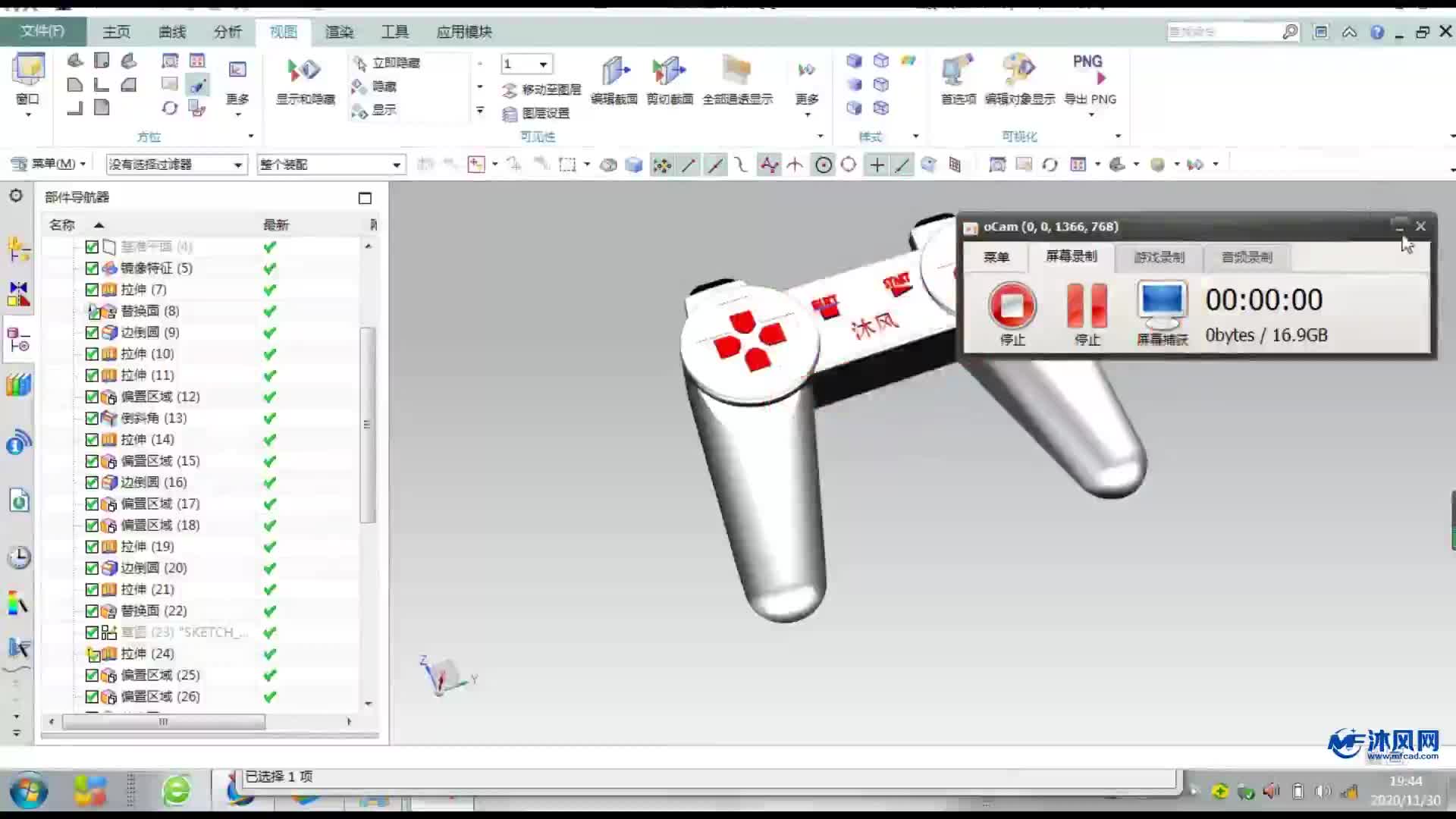Click the red 停止 record button in oCam
This screenshot has height=819, width=1456.
click(1012, 305)
